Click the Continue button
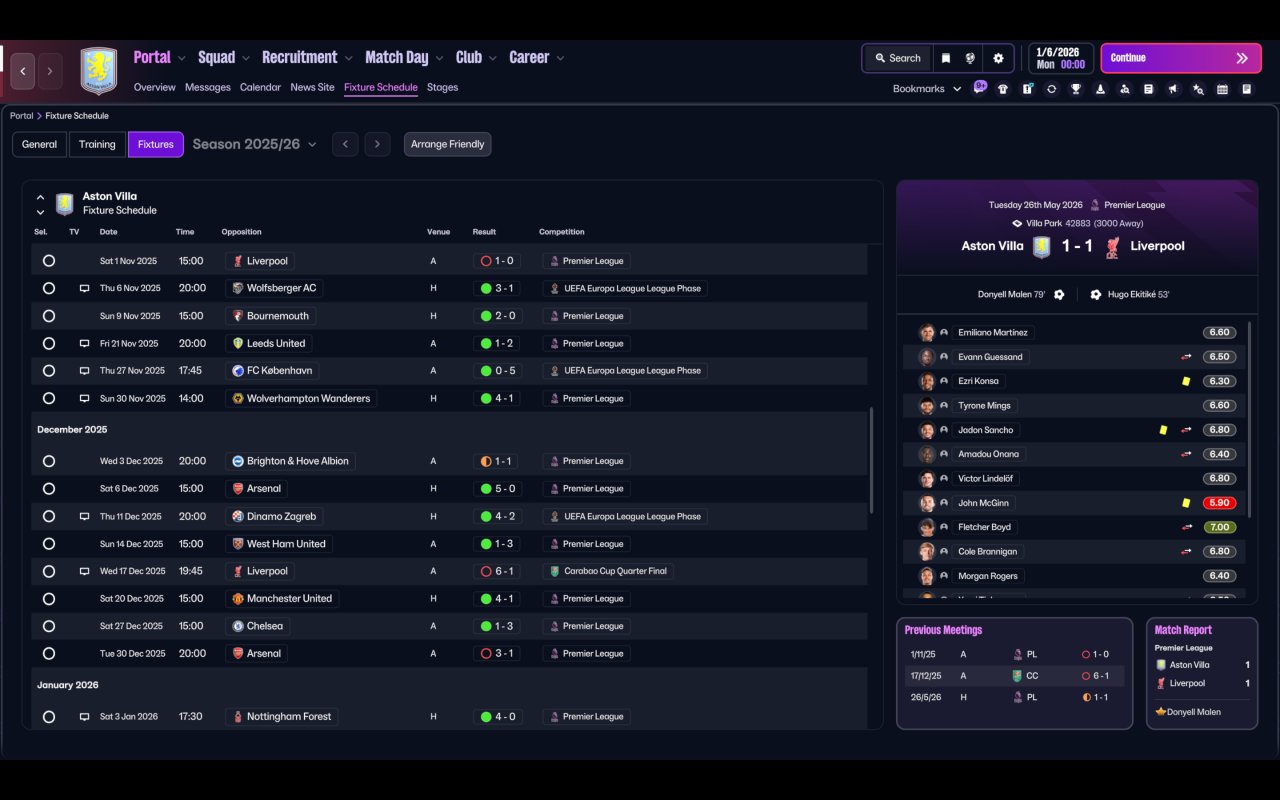The width and height of the screenshot is (1280, 800). 1179,58
